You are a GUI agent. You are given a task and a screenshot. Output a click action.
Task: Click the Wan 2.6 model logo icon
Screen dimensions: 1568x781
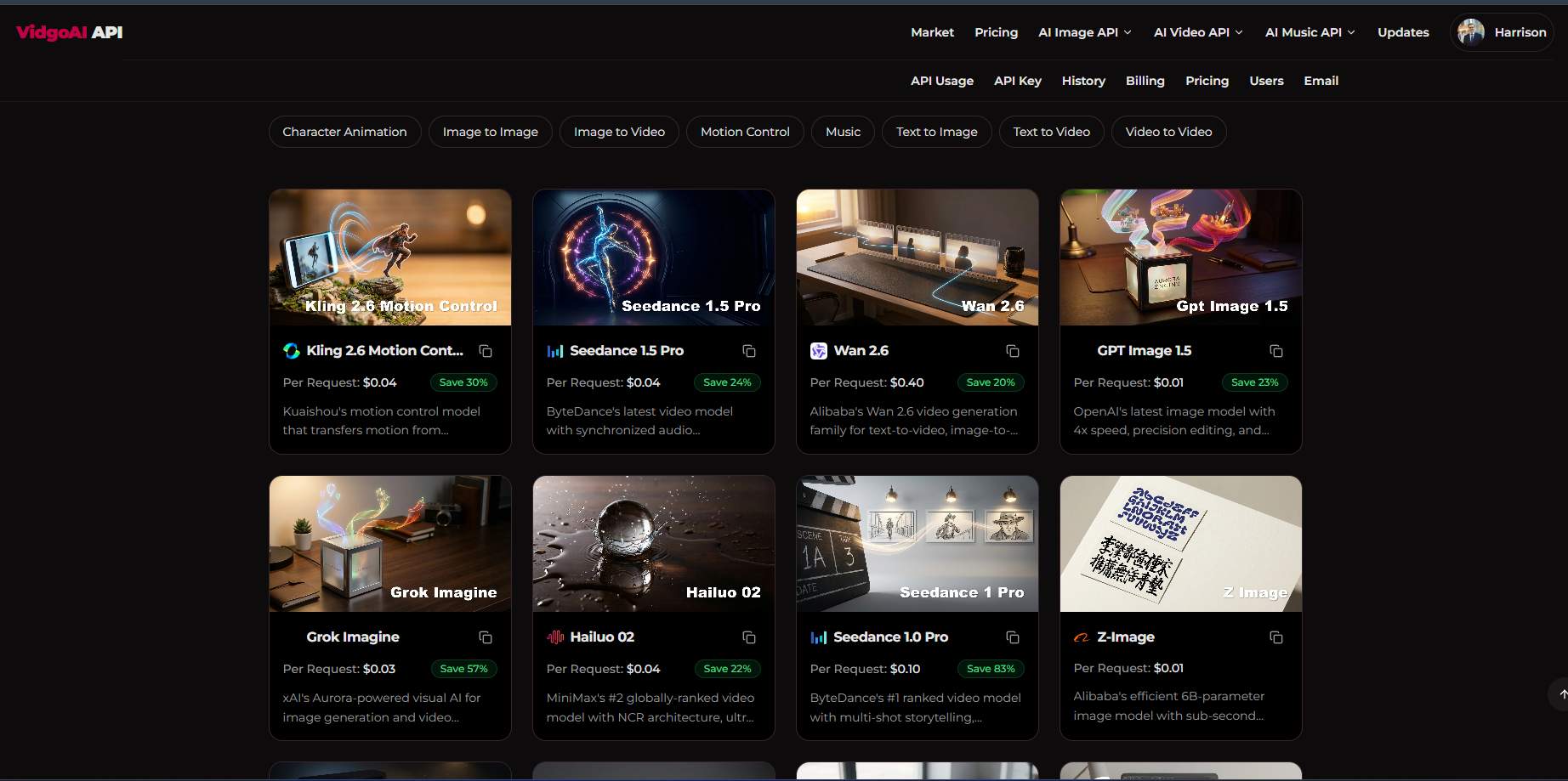[x=818, y=350]
